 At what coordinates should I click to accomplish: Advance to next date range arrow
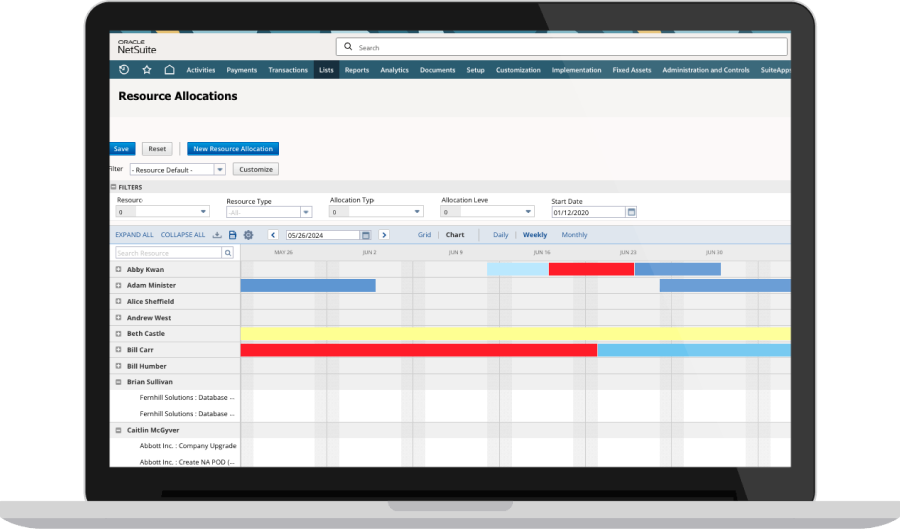(x=383, y=235)
